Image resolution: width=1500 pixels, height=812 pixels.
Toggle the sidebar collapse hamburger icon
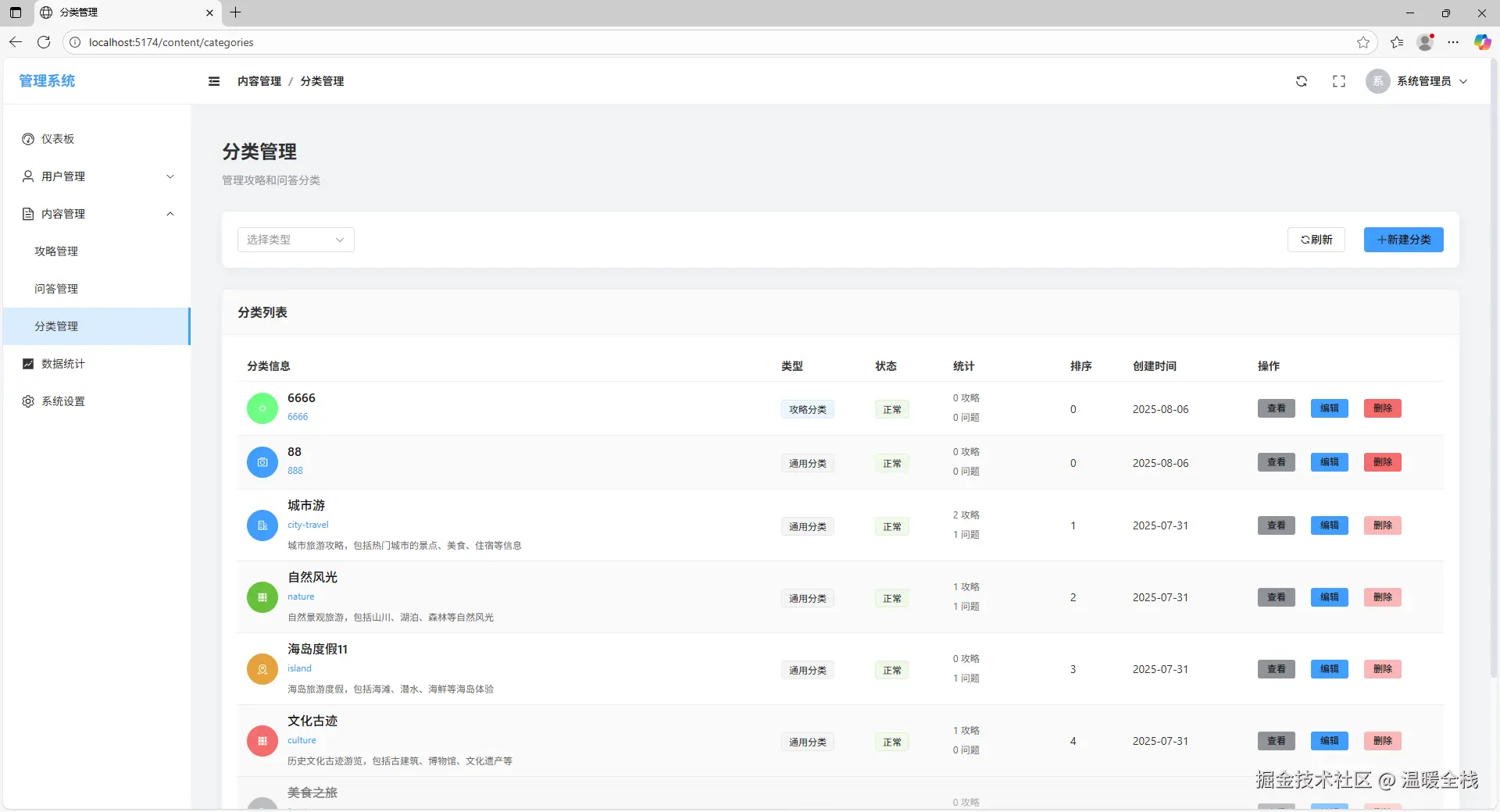(214, 81)
